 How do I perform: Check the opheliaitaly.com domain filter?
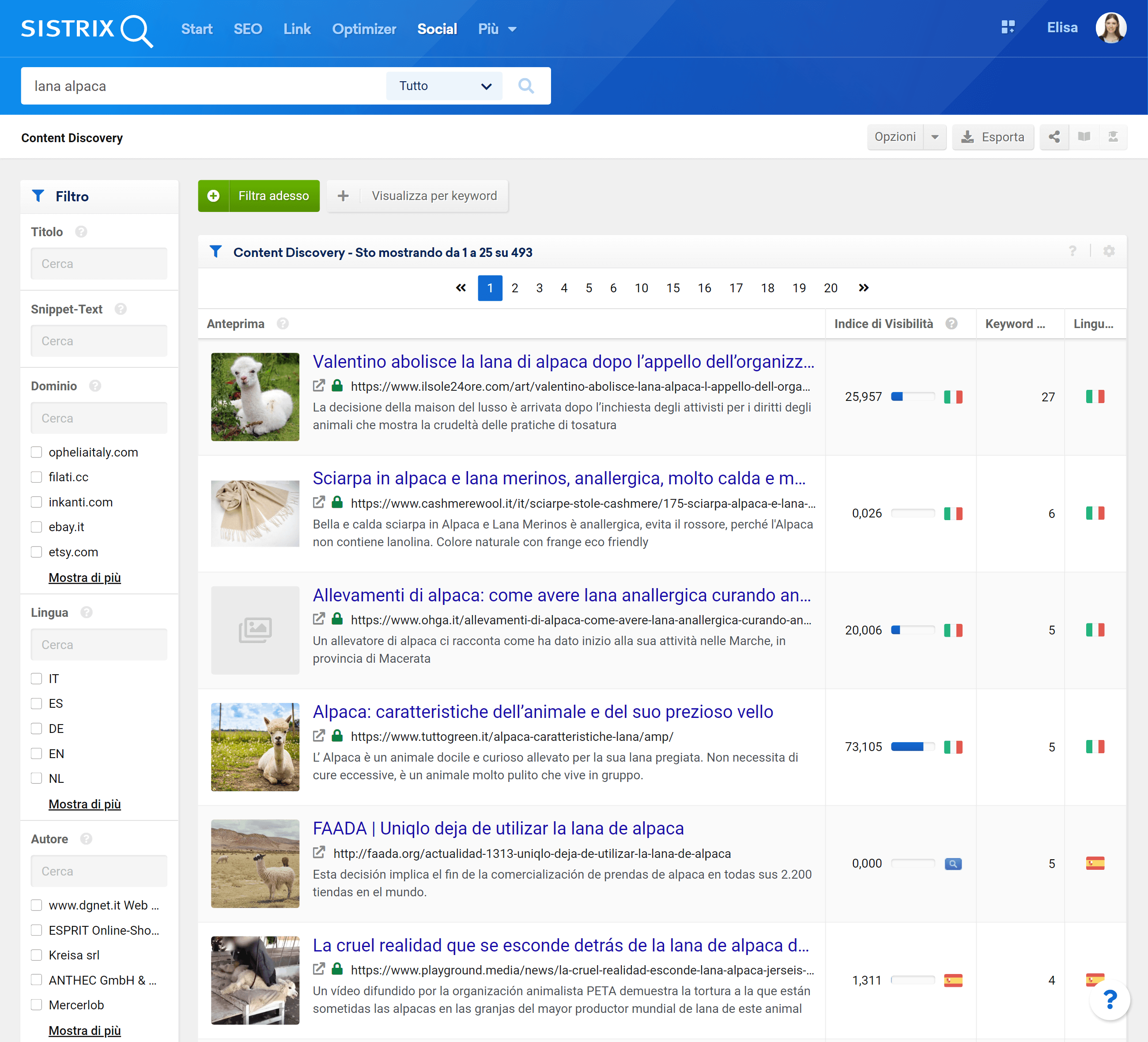pyautogui.click(x=37, y=452)
